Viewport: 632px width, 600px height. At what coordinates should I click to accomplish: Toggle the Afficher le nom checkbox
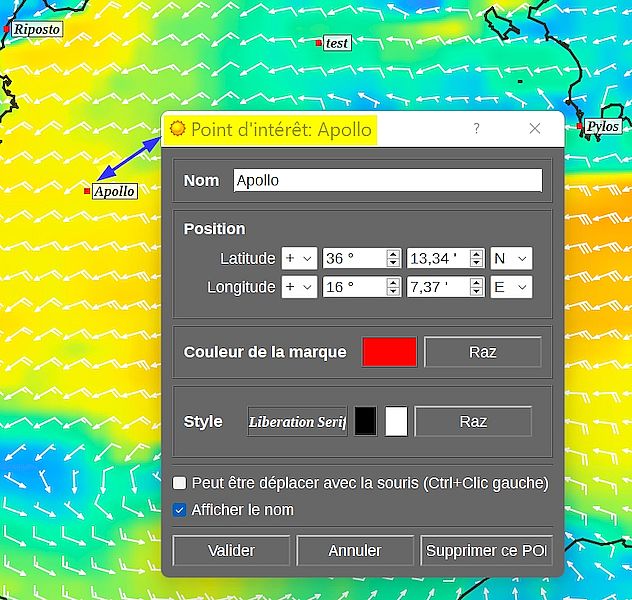point(180,510)
